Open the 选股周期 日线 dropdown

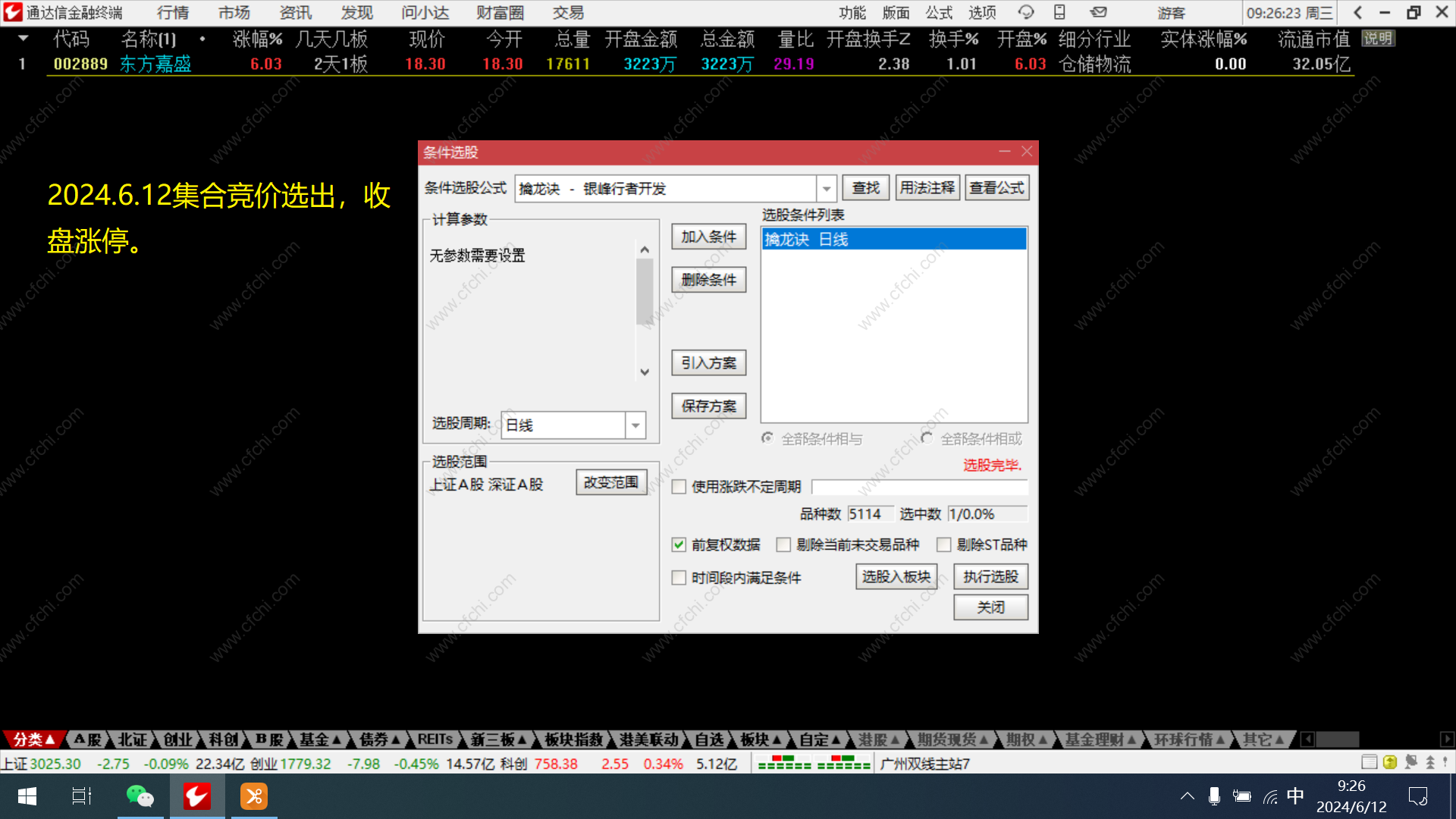635,425
